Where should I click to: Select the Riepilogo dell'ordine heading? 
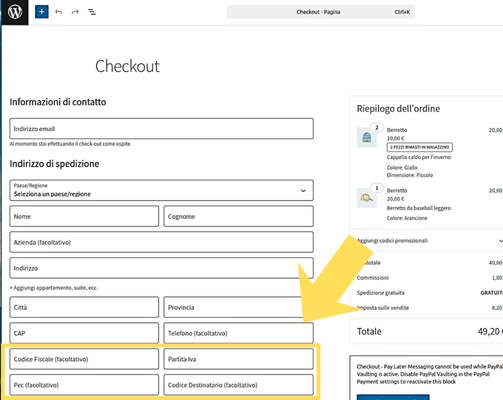tap(398, 109)
